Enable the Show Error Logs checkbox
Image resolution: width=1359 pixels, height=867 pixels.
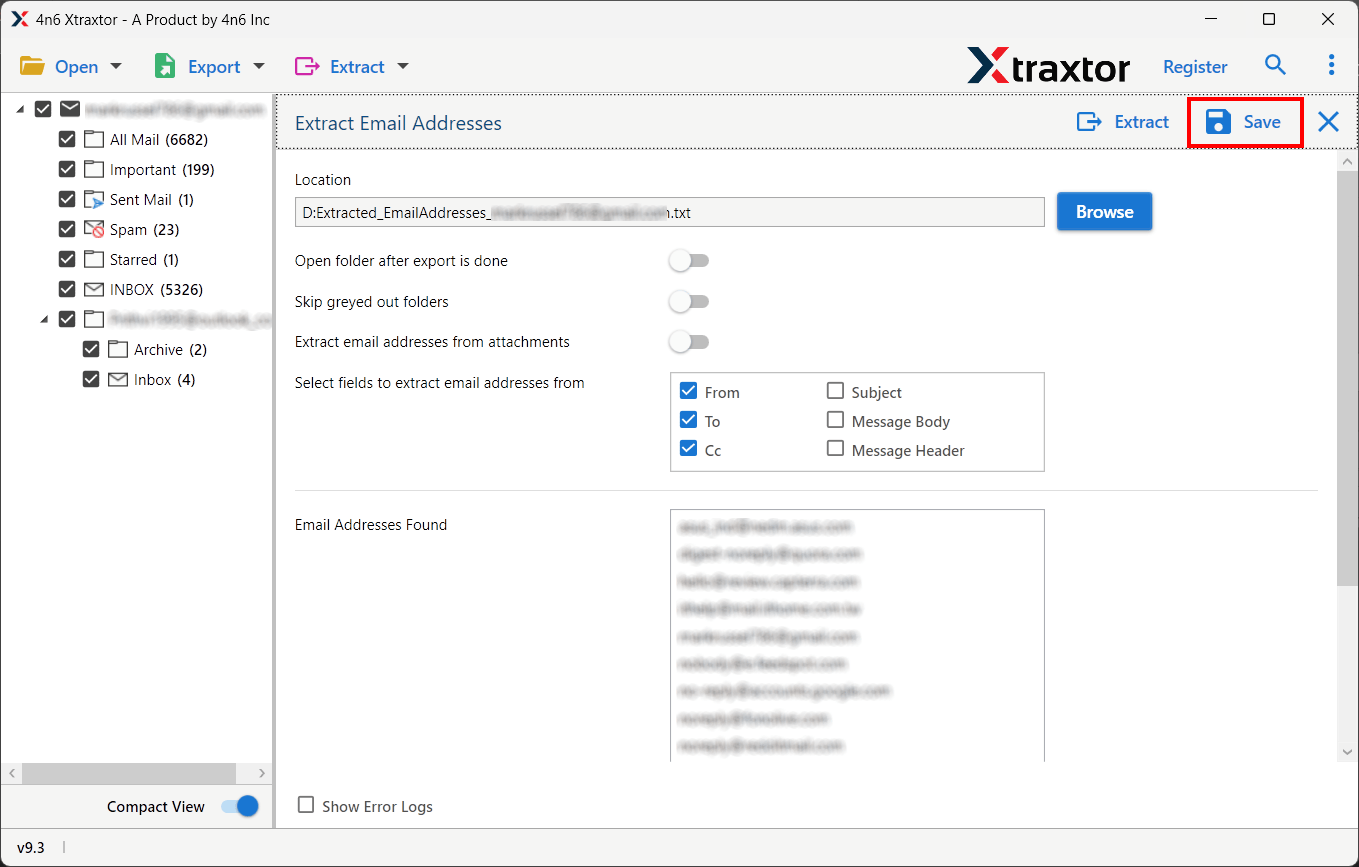pyautogui.click(x=305, y=805)
